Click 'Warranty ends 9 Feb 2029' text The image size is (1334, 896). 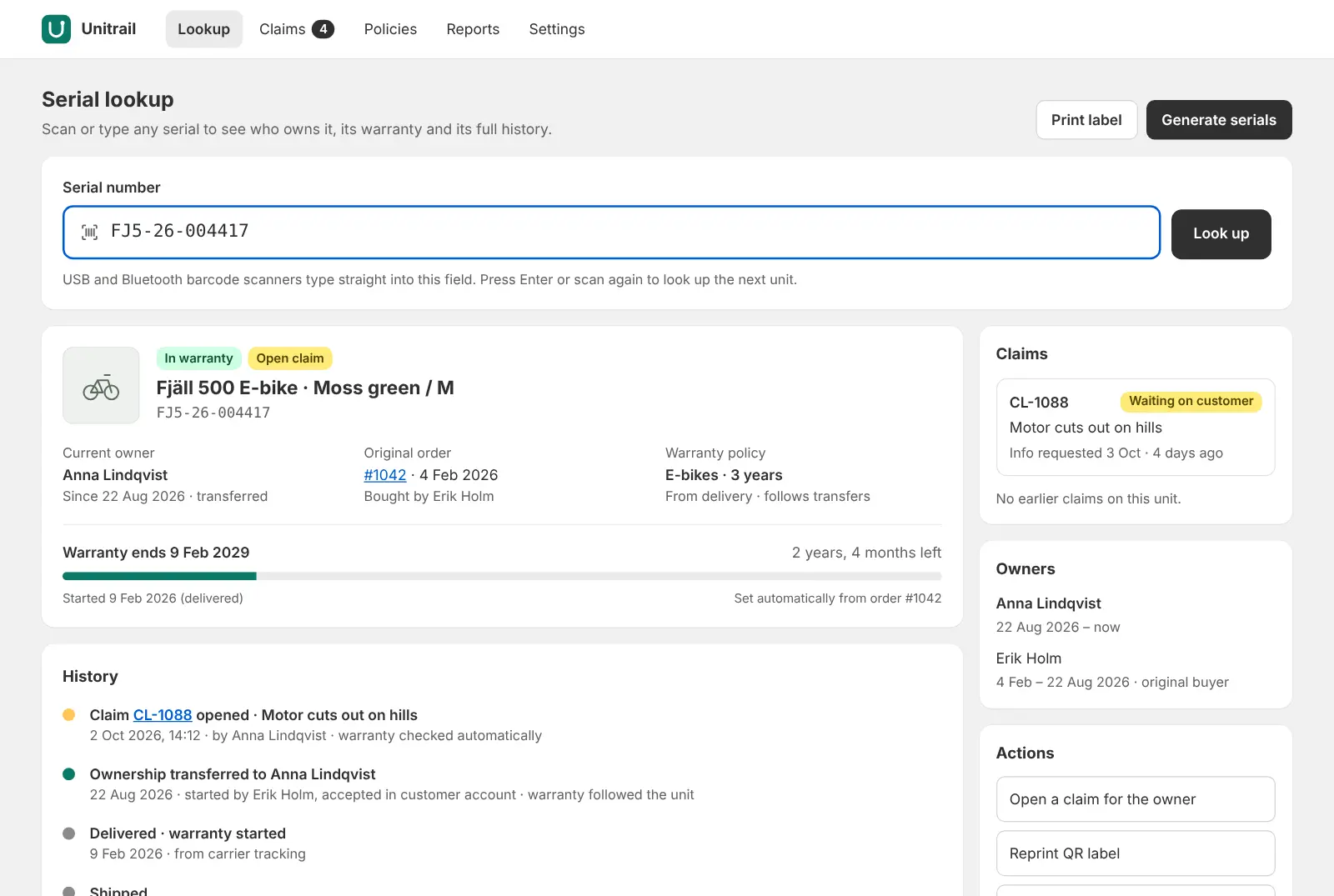[156, 553]
